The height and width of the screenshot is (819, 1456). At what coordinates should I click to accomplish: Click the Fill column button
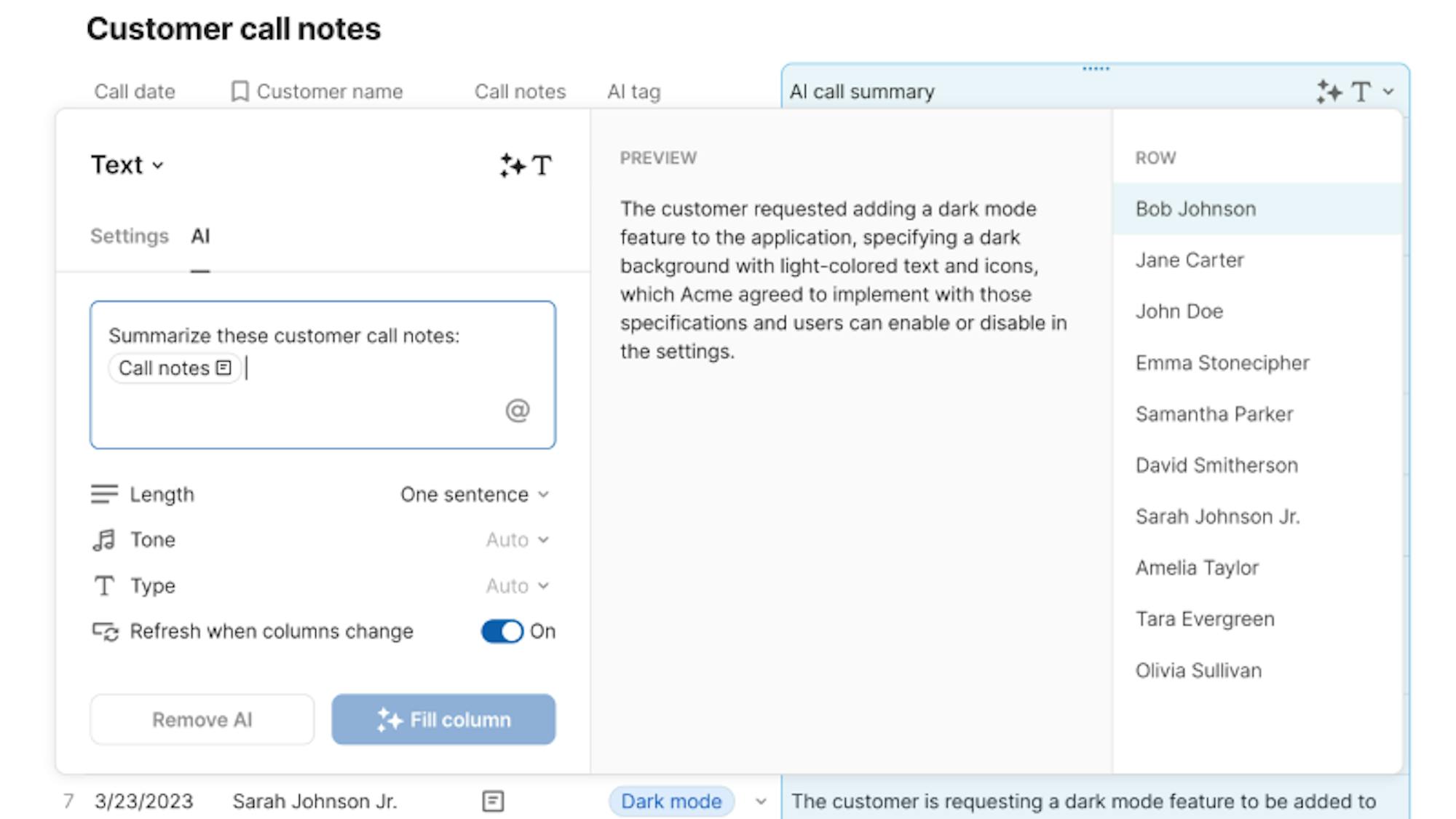click(443, 719)
